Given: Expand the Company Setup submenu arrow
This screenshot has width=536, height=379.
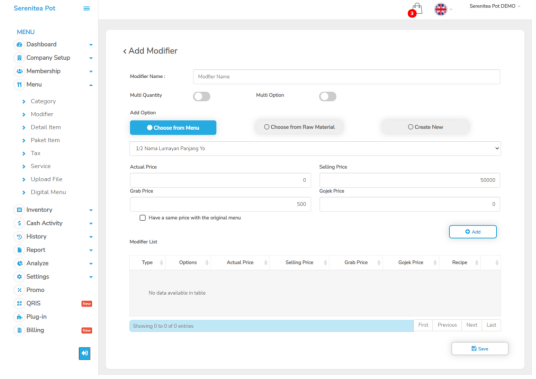Looking at the screenshot, I should 91,58.
